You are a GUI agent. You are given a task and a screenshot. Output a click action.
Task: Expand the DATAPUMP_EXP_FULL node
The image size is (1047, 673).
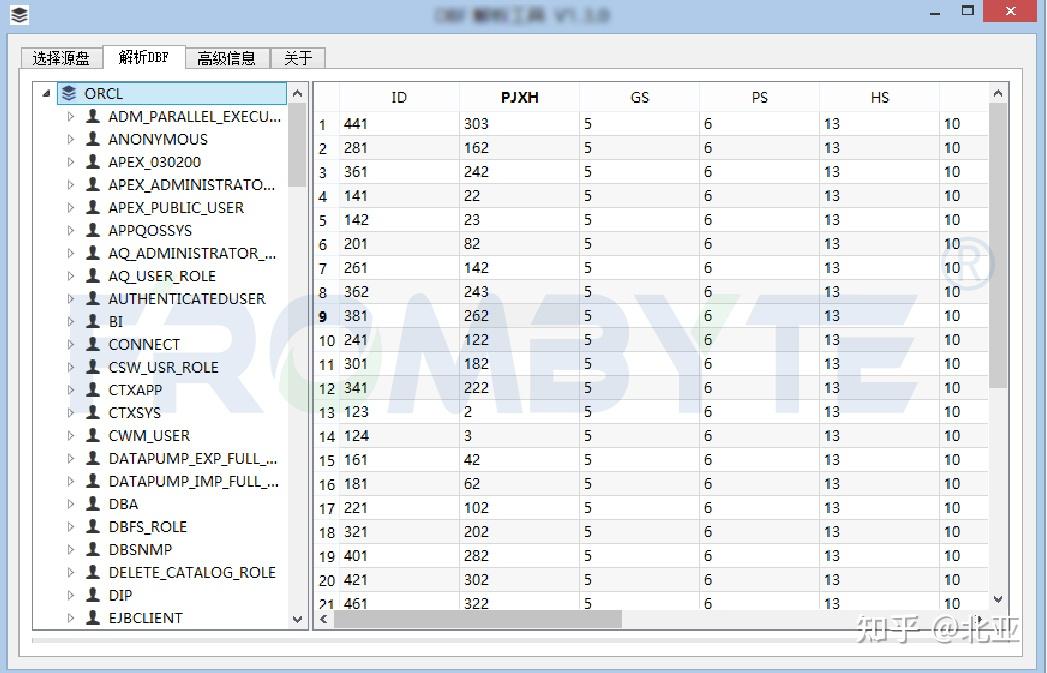pos(70,458)
